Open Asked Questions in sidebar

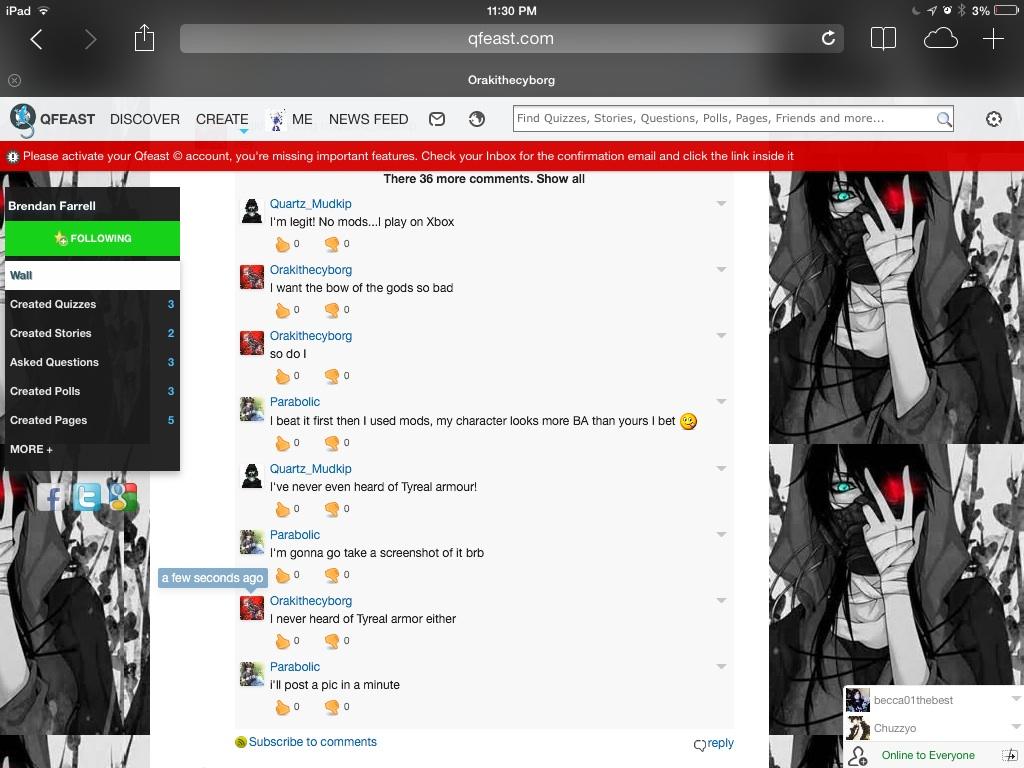pyautogui.click(x=92, y=362)
